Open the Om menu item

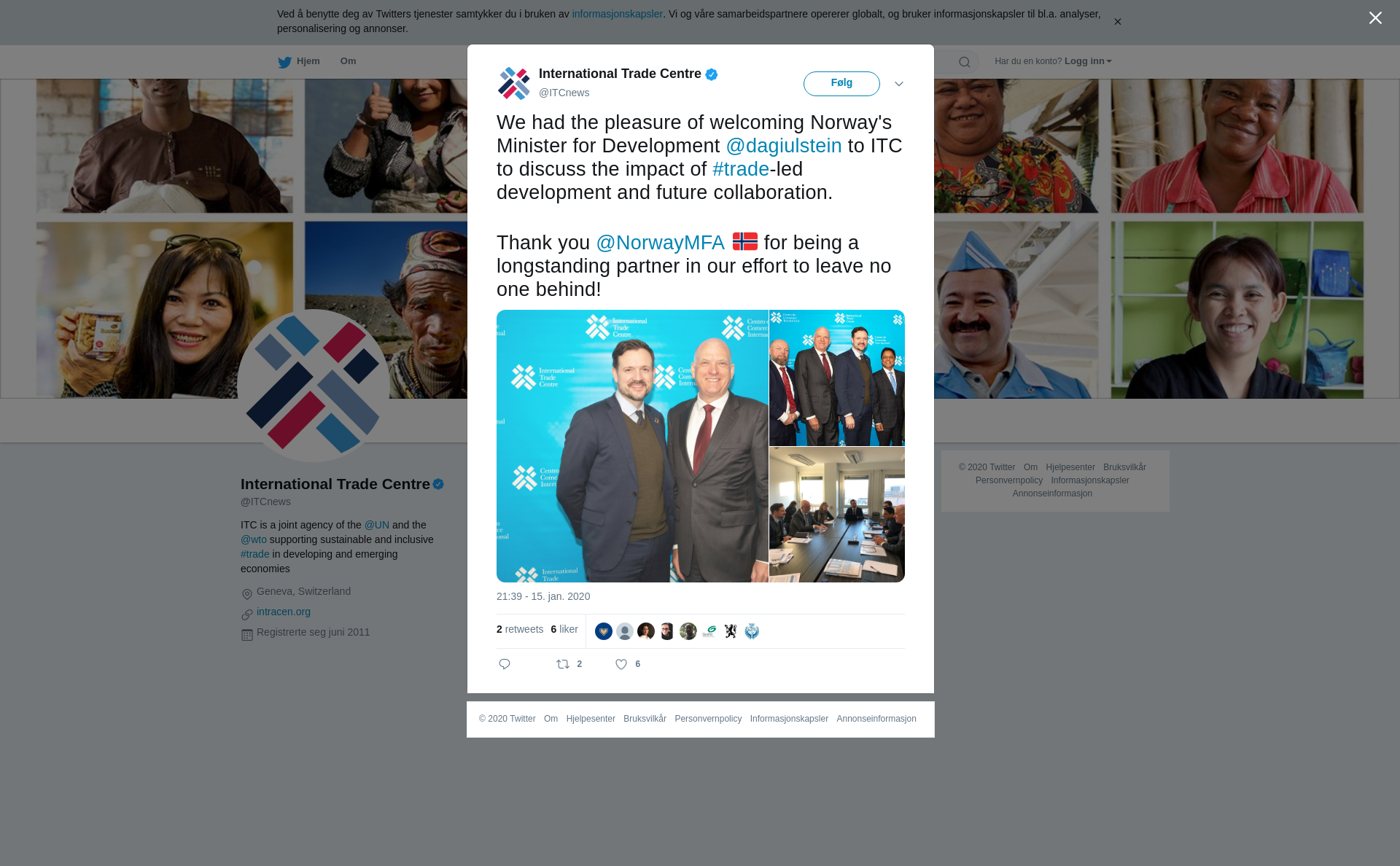348,61
